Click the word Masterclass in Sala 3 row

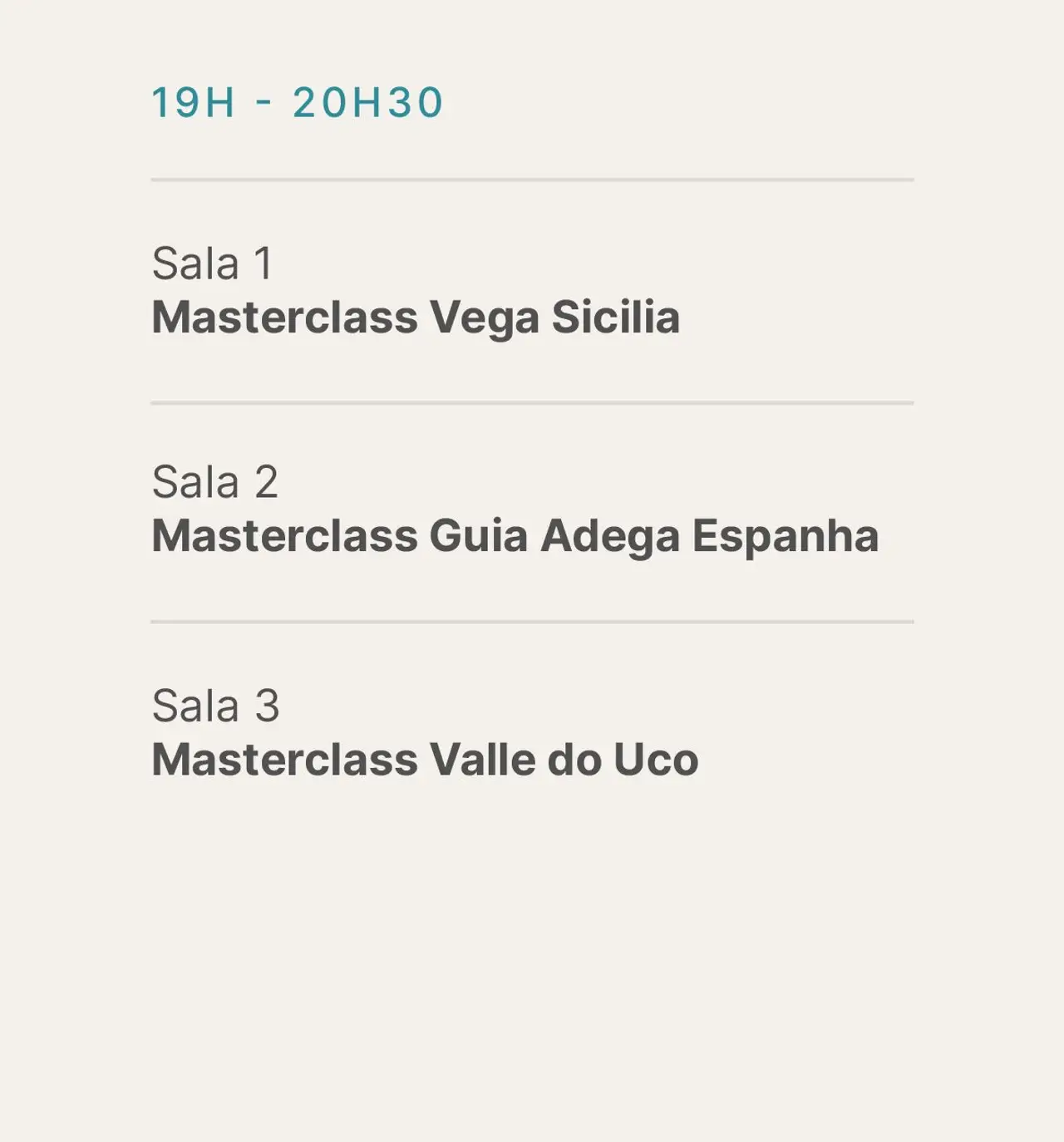click(x=284, y=759)
